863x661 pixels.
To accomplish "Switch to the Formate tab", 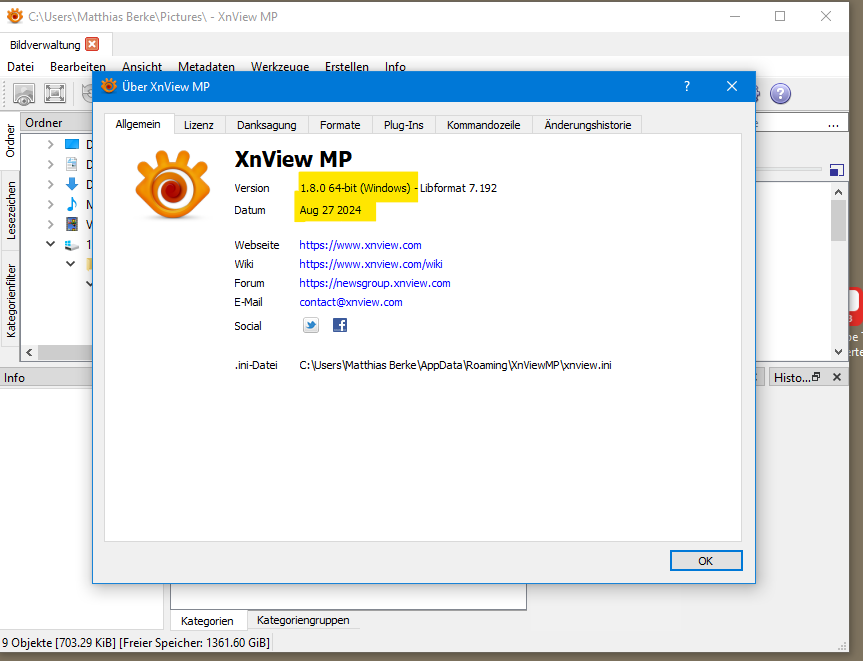I will click(x=340, y=124).
